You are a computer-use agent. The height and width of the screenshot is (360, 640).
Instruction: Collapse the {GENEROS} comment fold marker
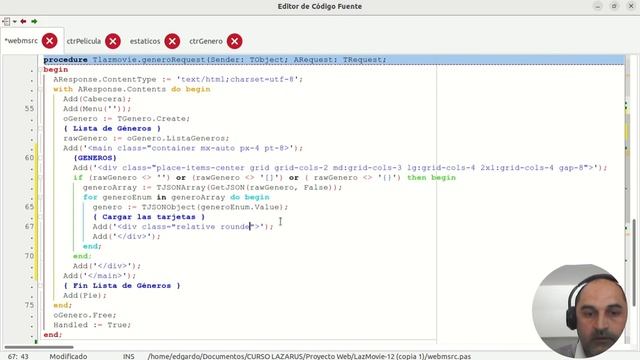tap(40, 158)
